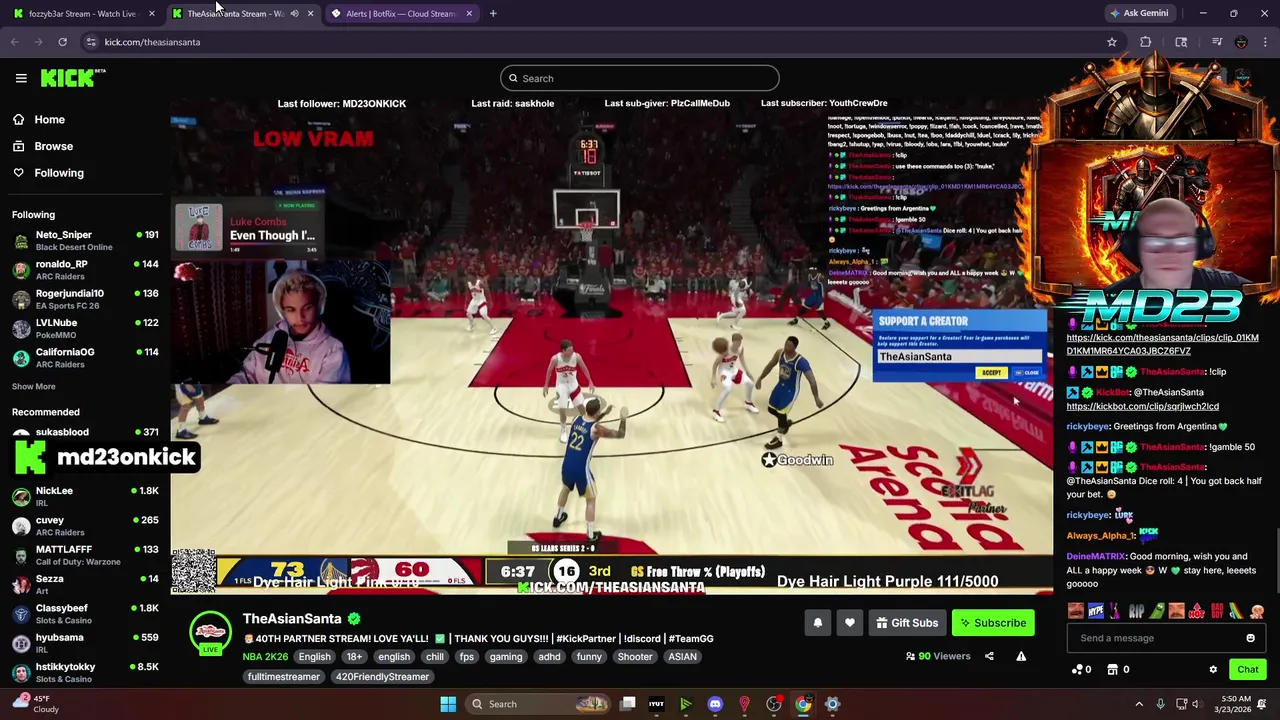Click the taskbar Search box
Viewport: 1280px width, 720px height.
coord(536,704)
